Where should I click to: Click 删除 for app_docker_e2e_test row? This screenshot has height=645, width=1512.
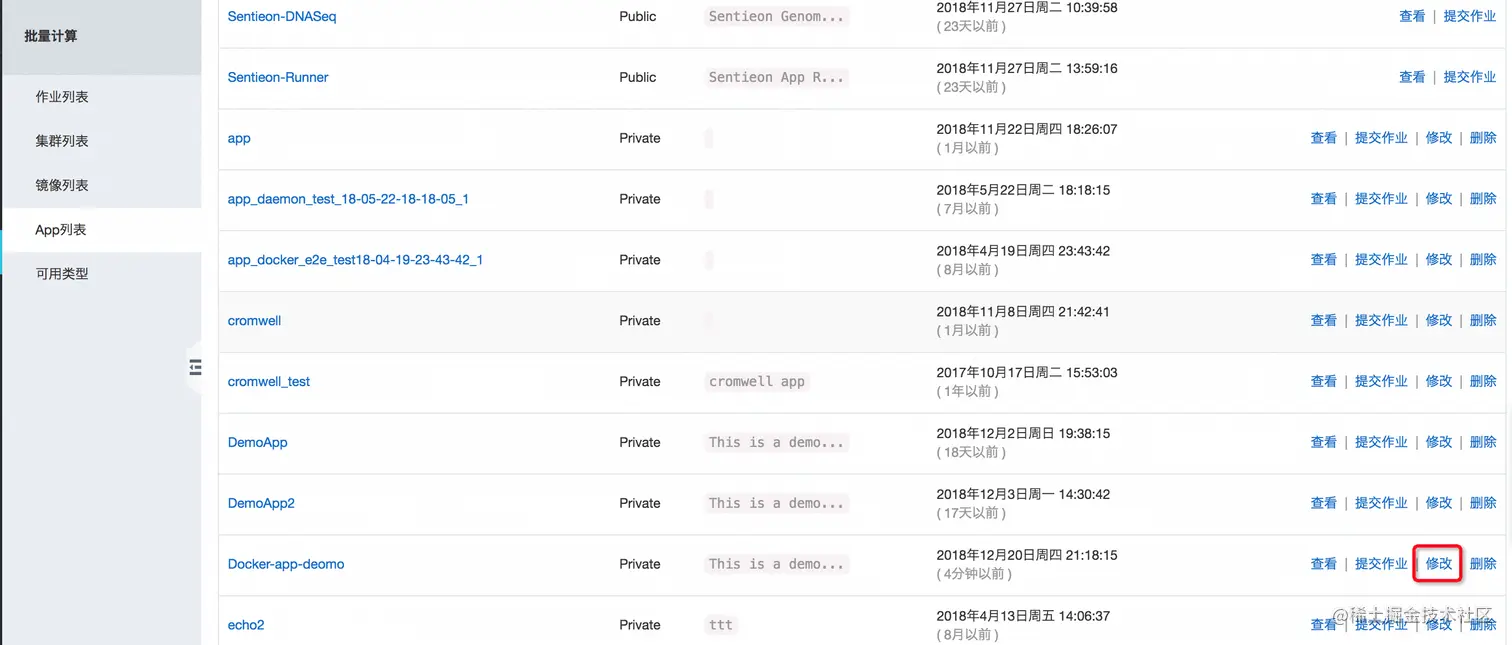(x=1483, y=260)
